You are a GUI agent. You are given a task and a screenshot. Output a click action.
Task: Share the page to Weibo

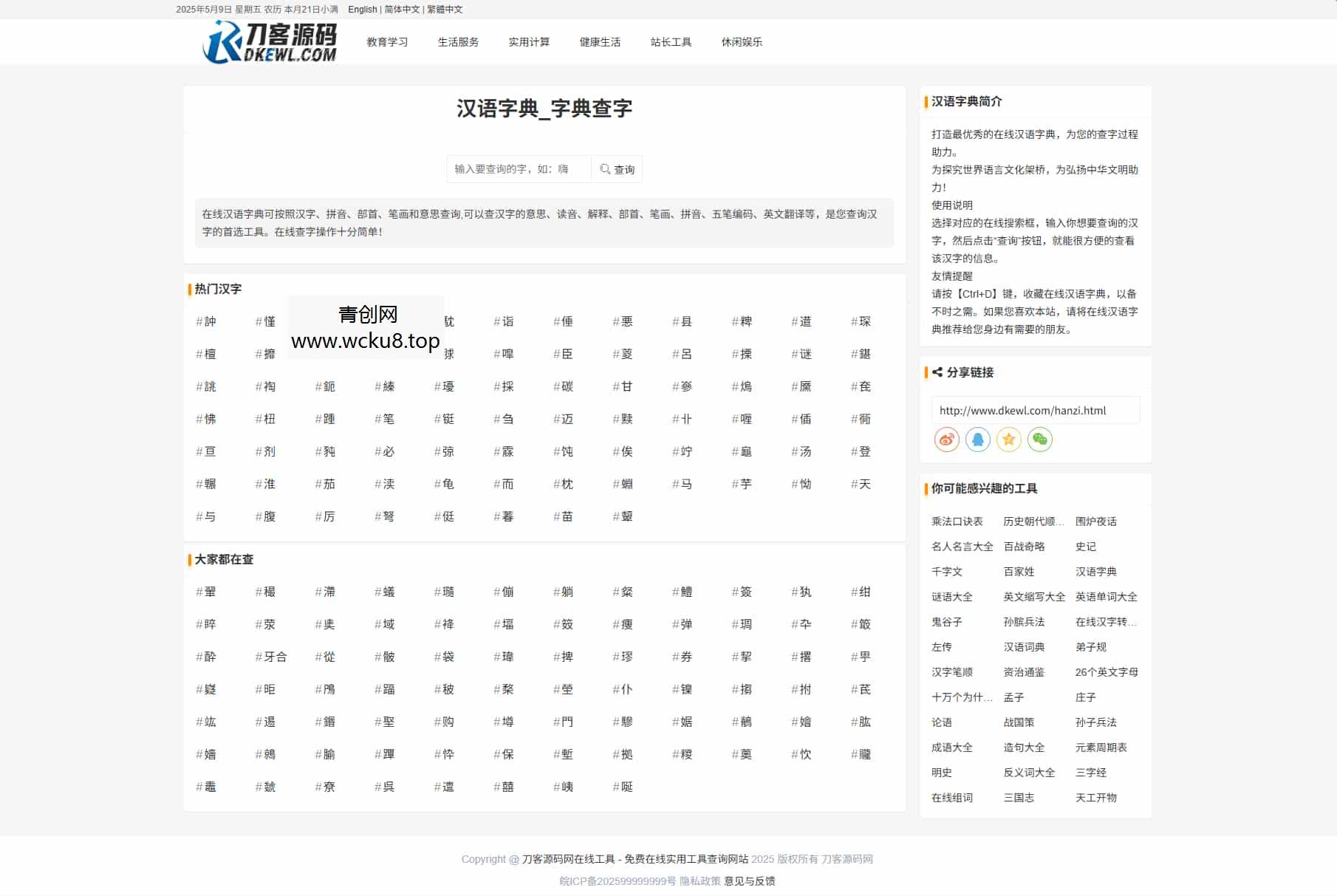click(946, 440)
